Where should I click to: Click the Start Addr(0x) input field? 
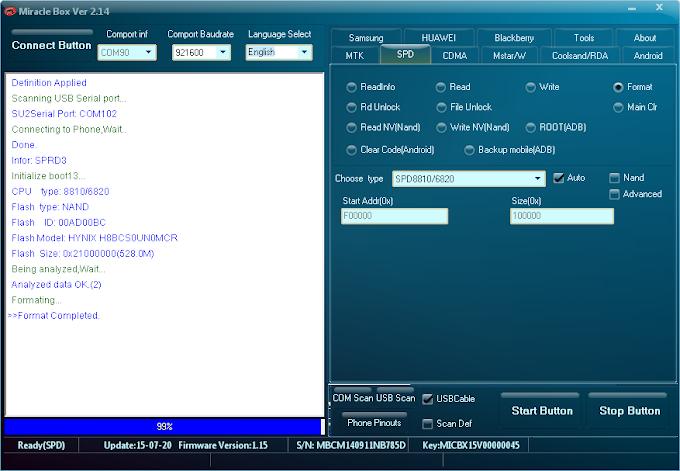(x=394, y=216)
